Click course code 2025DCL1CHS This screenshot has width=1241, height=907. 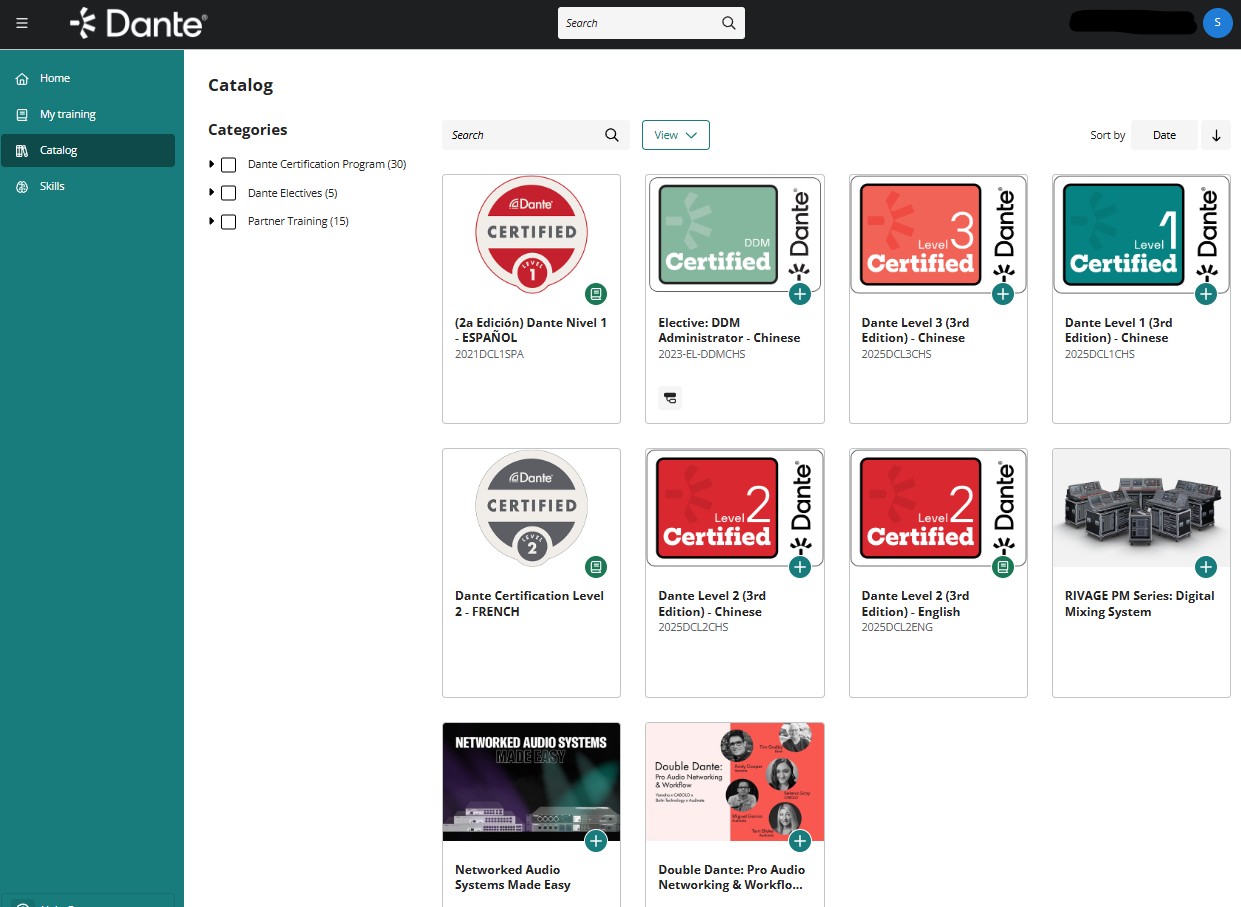coord(1100,354)
